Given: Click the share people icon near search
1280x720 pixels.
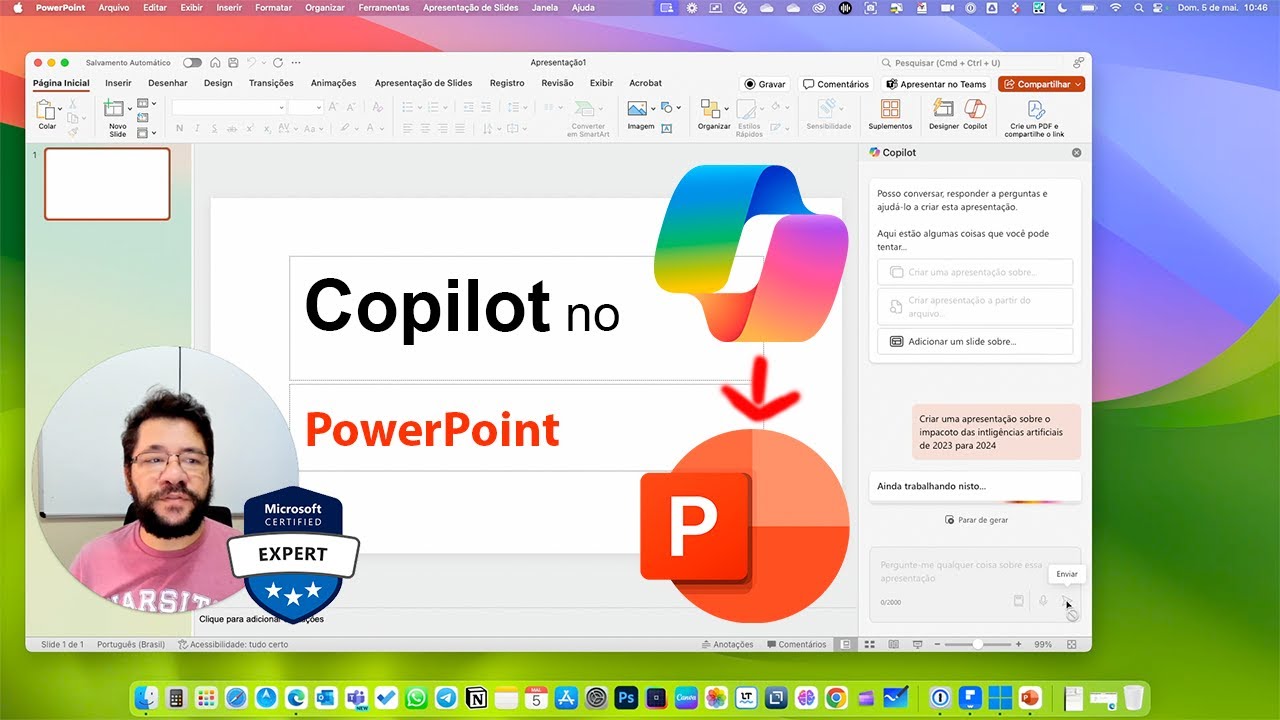Looking at the screenshot, I should [1078, 62].
